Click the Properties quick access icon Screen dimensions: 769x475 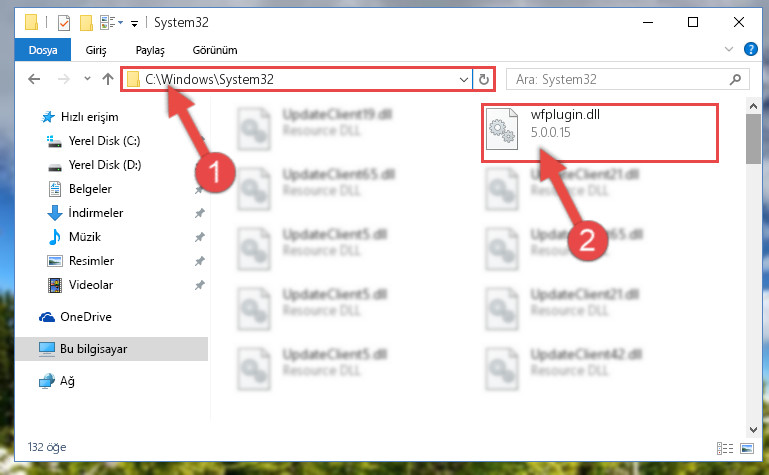pyautogui.click(x=64, y=23)
